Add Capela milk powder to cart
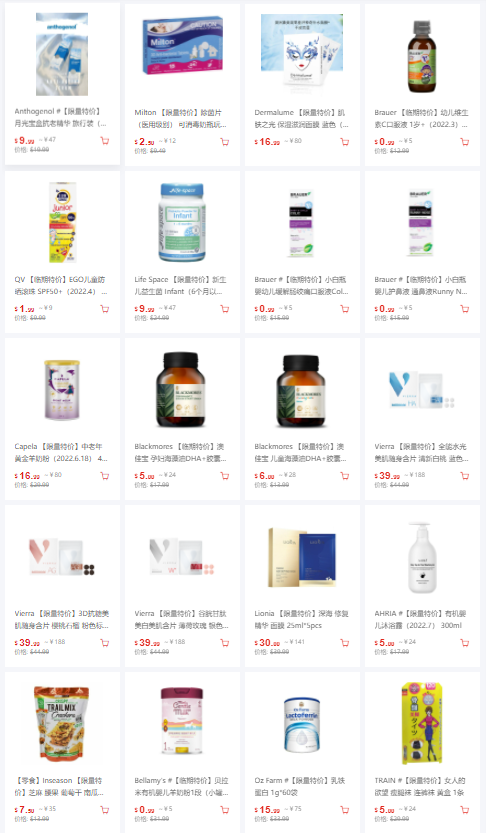486x833 pixels. [105, 475]
